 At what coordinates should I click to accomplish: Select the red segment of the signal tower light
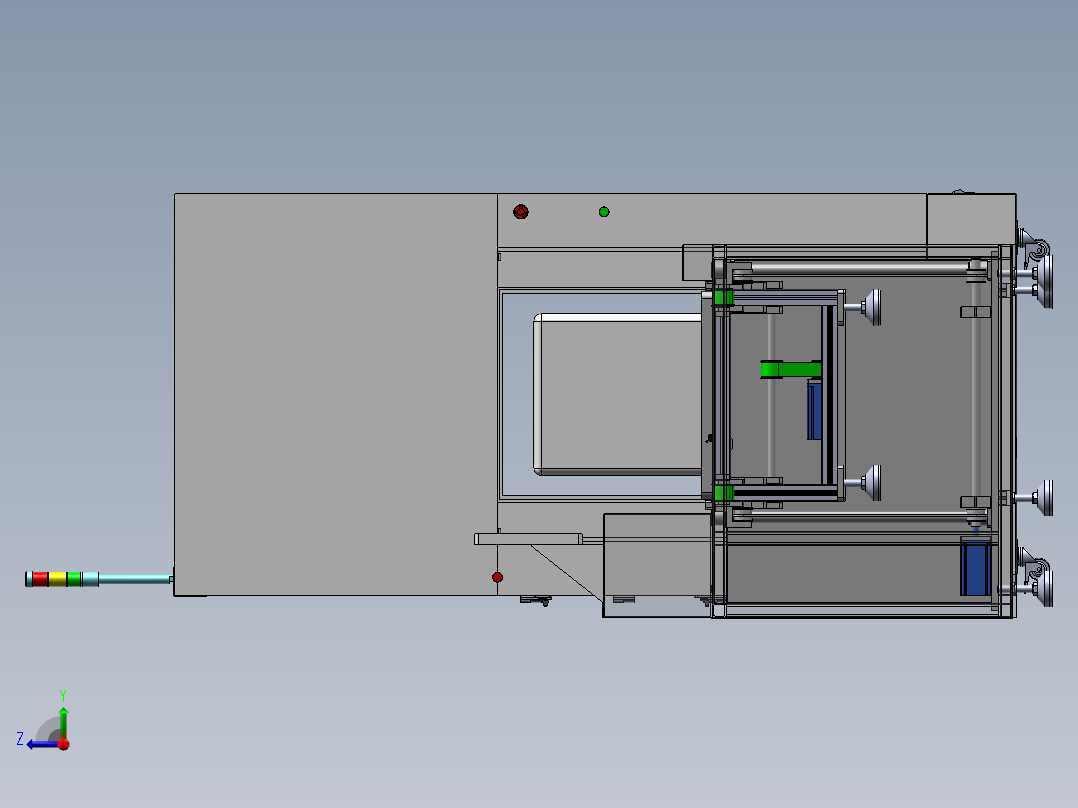click(41, 579)
